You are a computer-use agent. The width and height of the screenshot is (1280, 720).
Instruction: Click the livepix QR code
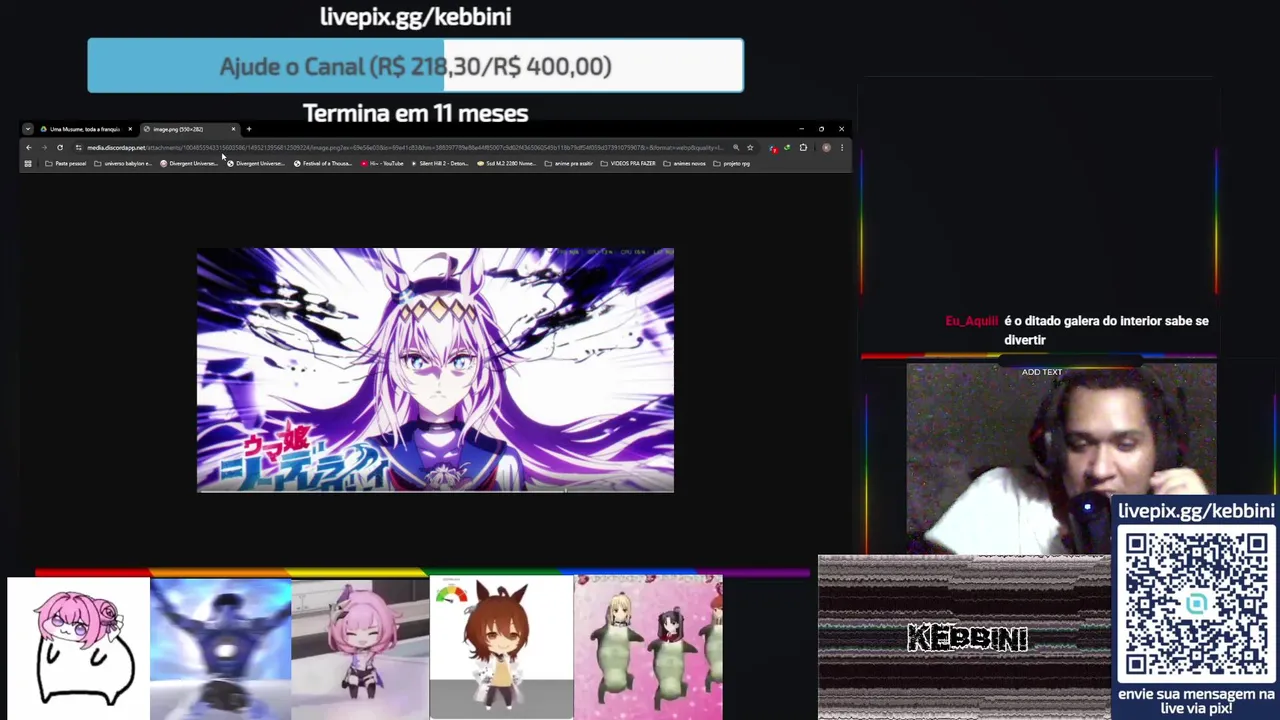pos(1196,604)
